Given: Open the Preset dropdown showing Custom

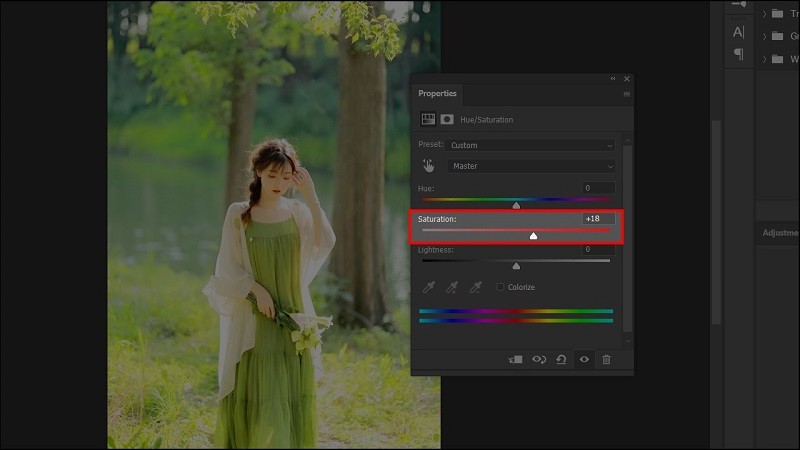Looking at the screenshot, I should tap(530, 145).
